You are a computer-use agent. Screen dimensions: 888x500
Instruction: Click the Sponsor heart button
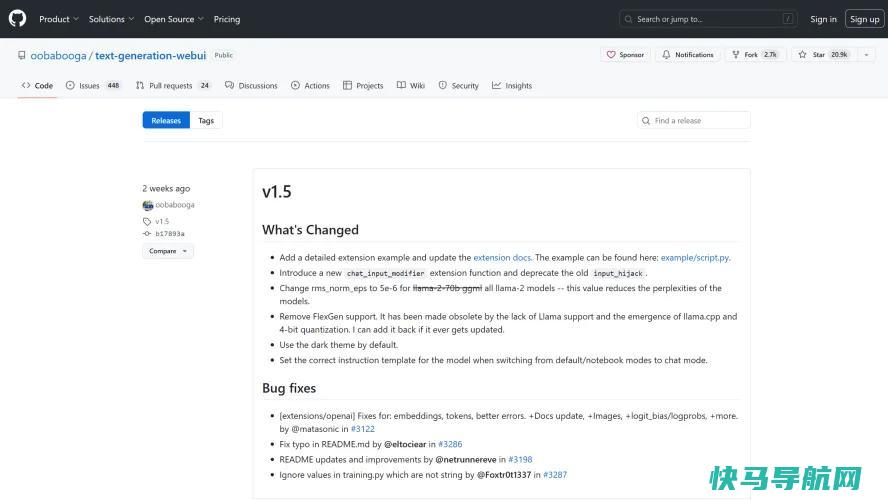pos(625,55)
